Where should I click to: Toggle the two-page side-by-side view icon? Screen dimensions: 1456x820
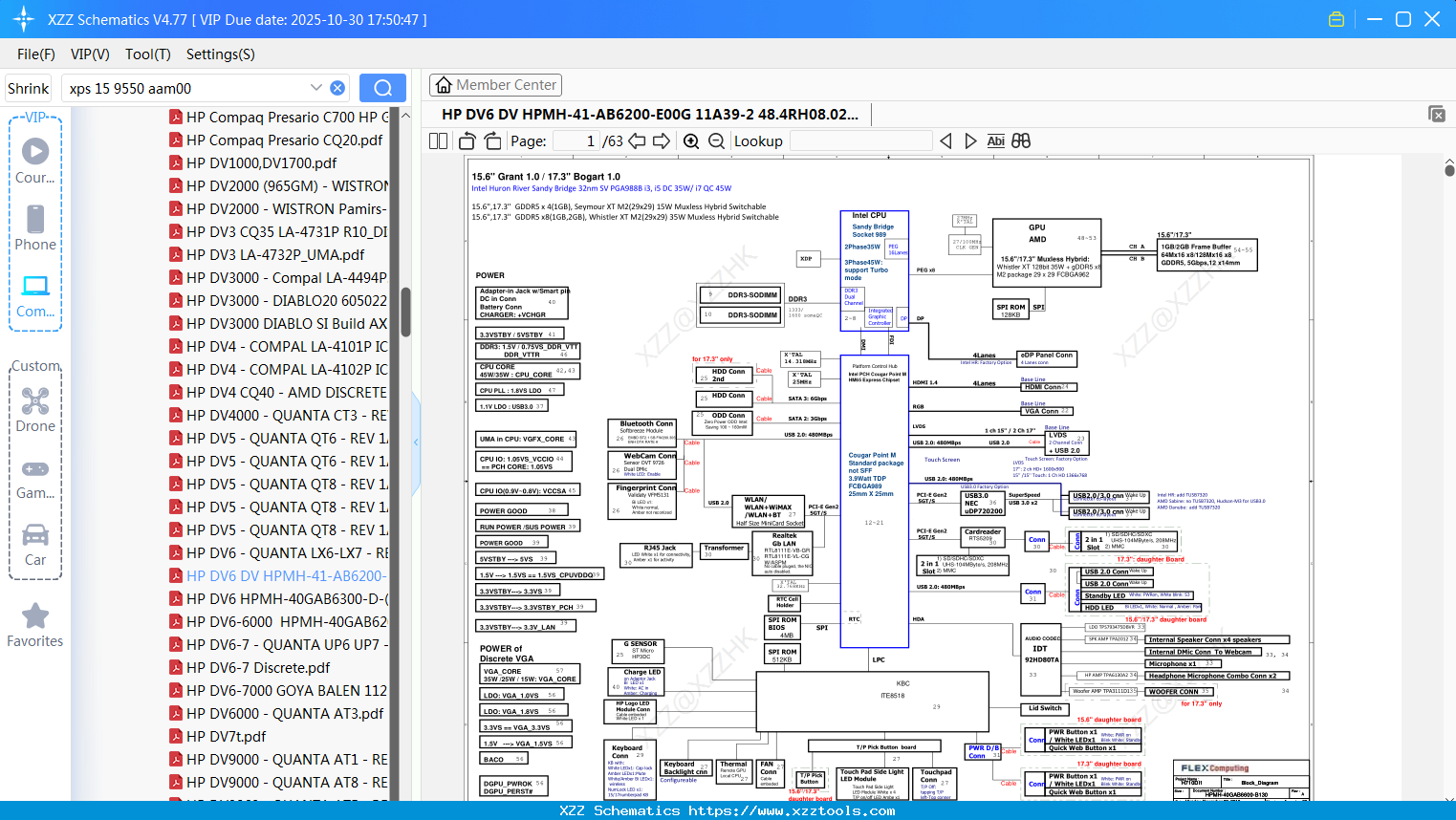438,141
